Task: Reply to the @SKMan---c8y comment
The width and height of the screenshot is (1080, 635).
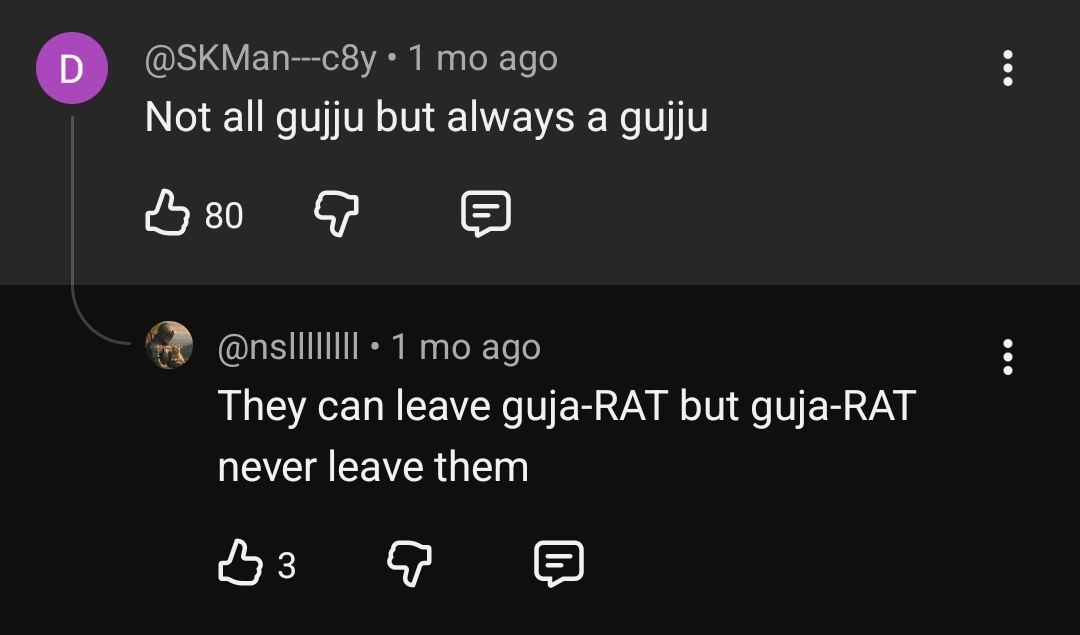Action: 486,214
